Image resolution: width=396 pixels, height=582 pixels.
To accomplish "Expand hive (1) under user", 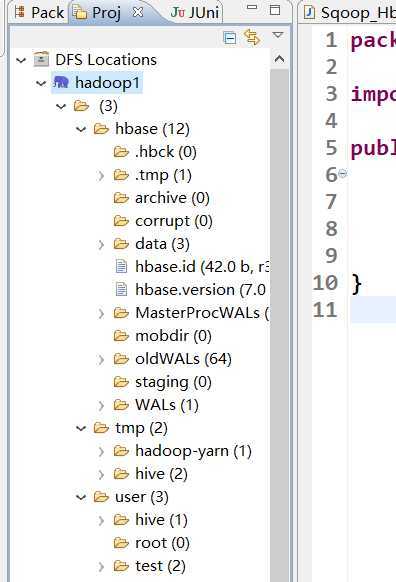I will tap(101, 520).
